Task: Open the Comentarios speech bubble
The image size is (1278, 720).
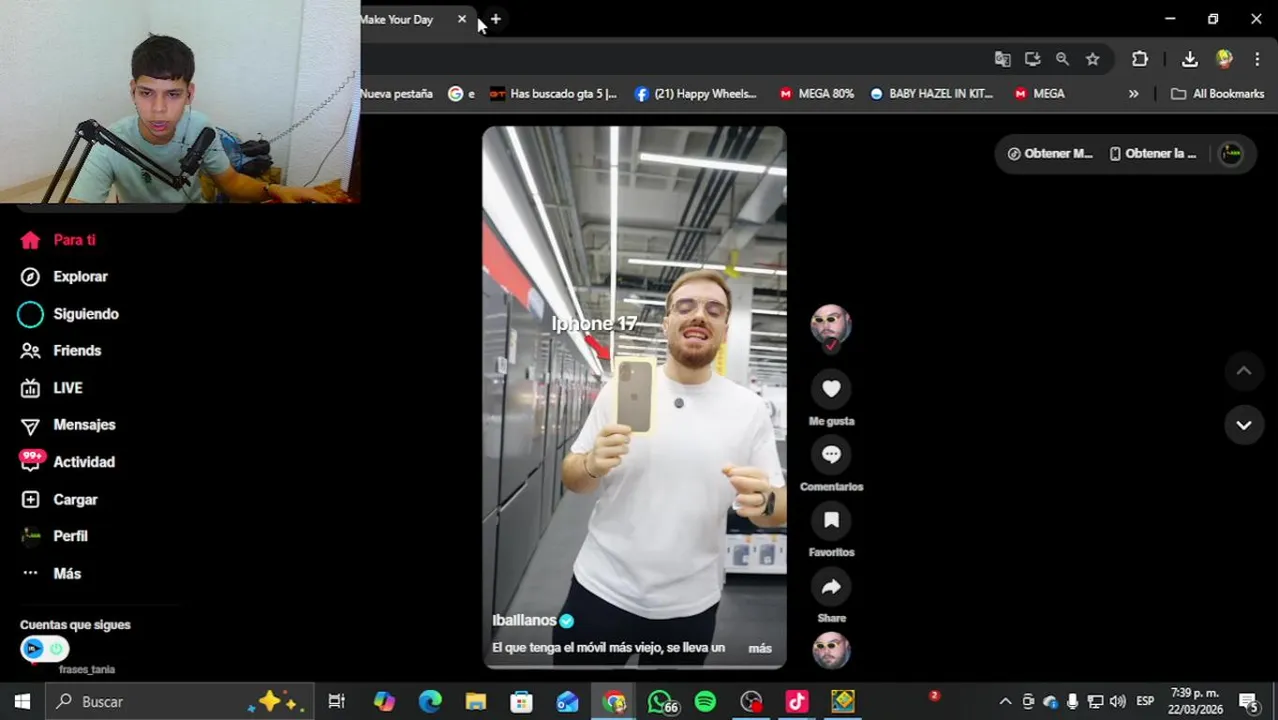Action: 831,455
